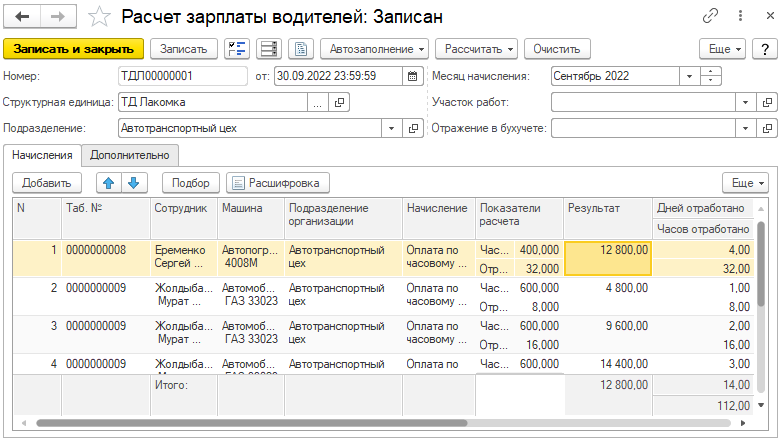This screenshot has height=442, width=780.
Task: Open the Подразделение dropdown list
Action: 390,128
